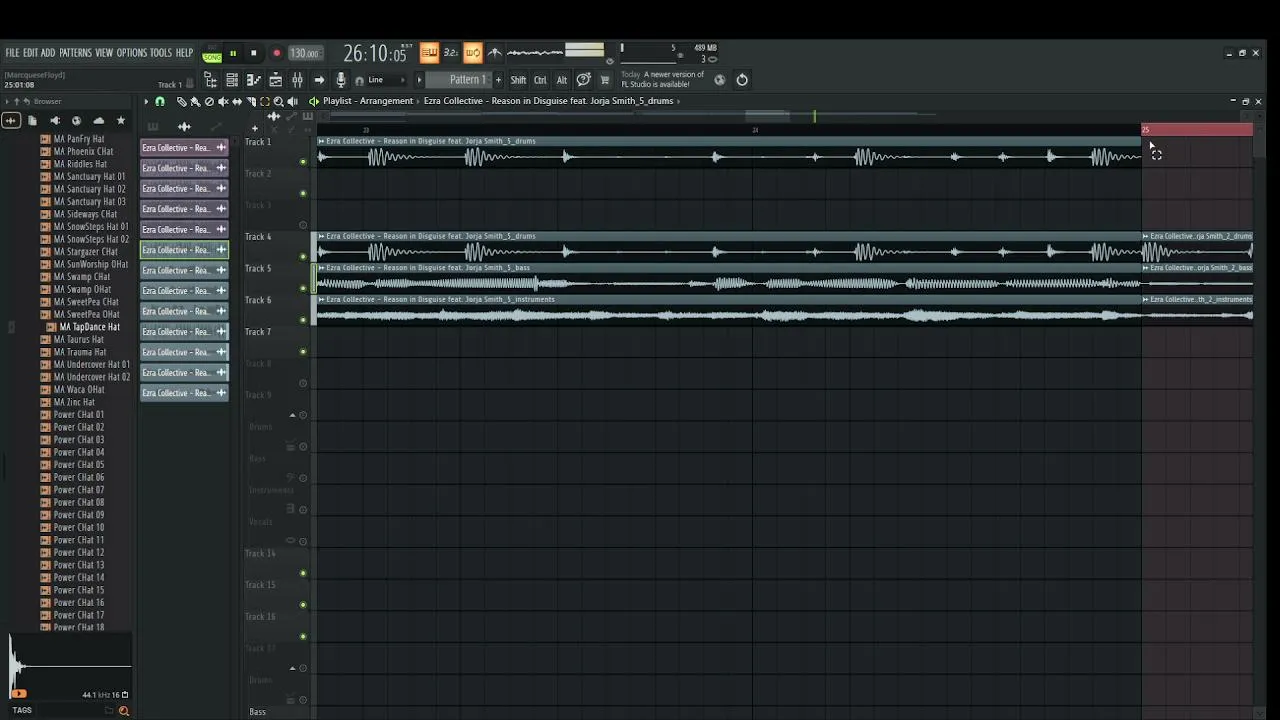
Task: Show starred favorites in browser
Action: 121,121
